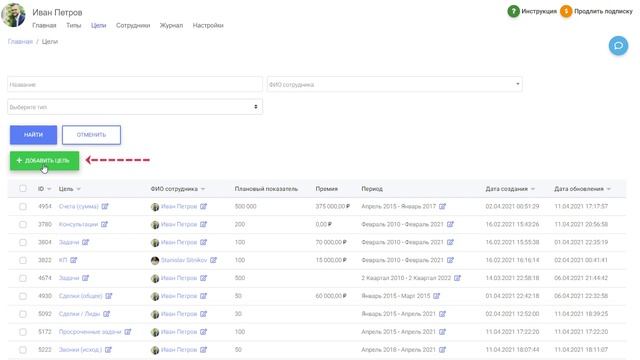Tick the checkbox for row 5092
The image size is (640, 360).
23,314
